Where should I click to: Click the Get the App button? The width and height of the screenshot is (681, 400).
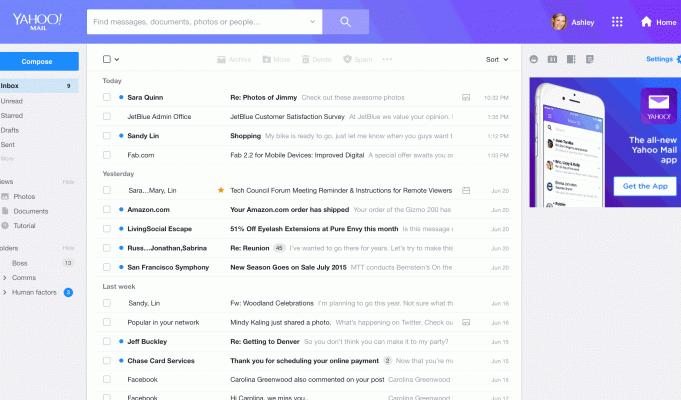click(x=645, y=186)
